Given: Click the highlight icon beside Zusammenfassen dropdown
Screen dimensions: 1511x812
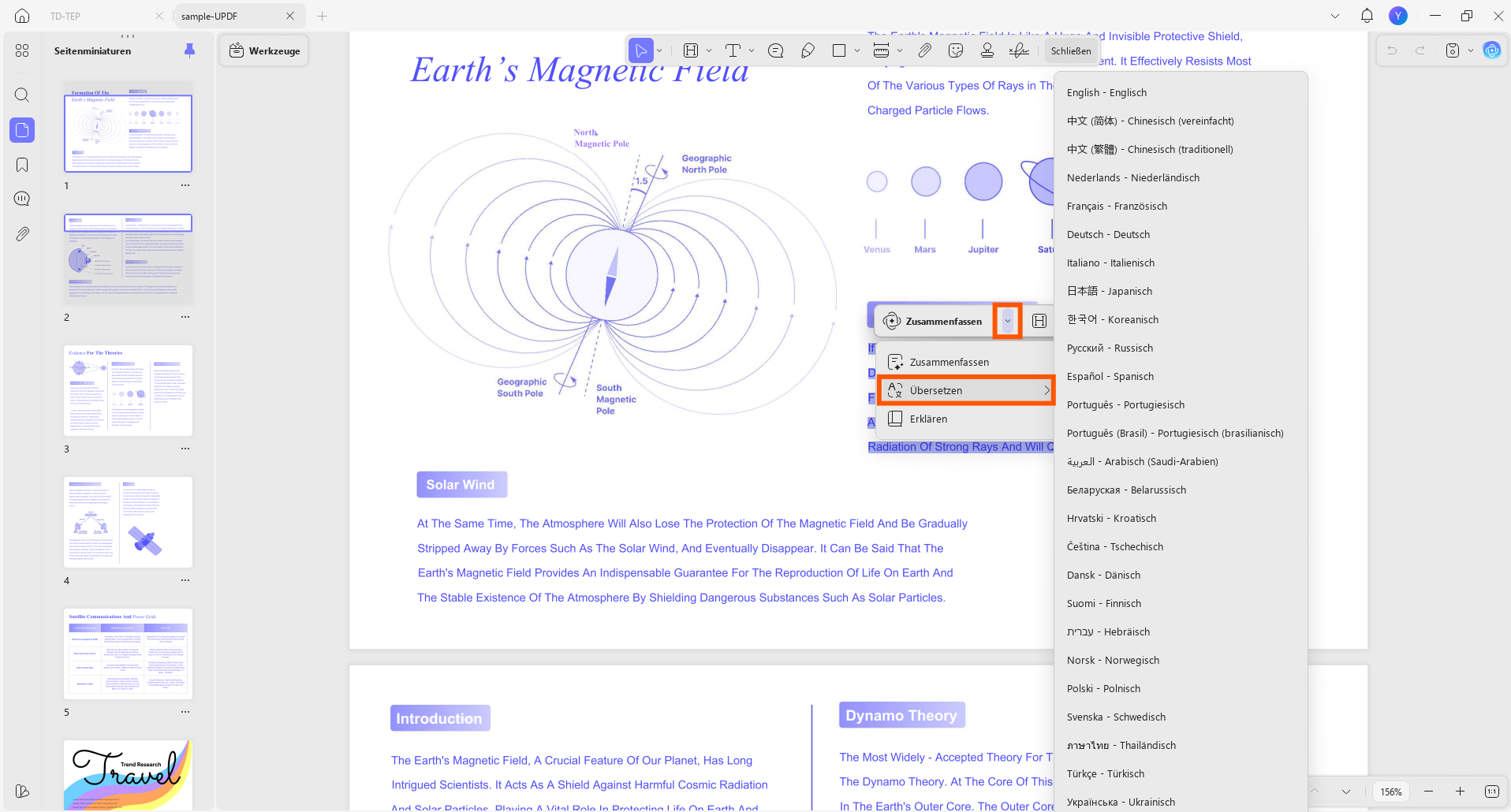Looking at the screenshot, I should (1039, 321).
